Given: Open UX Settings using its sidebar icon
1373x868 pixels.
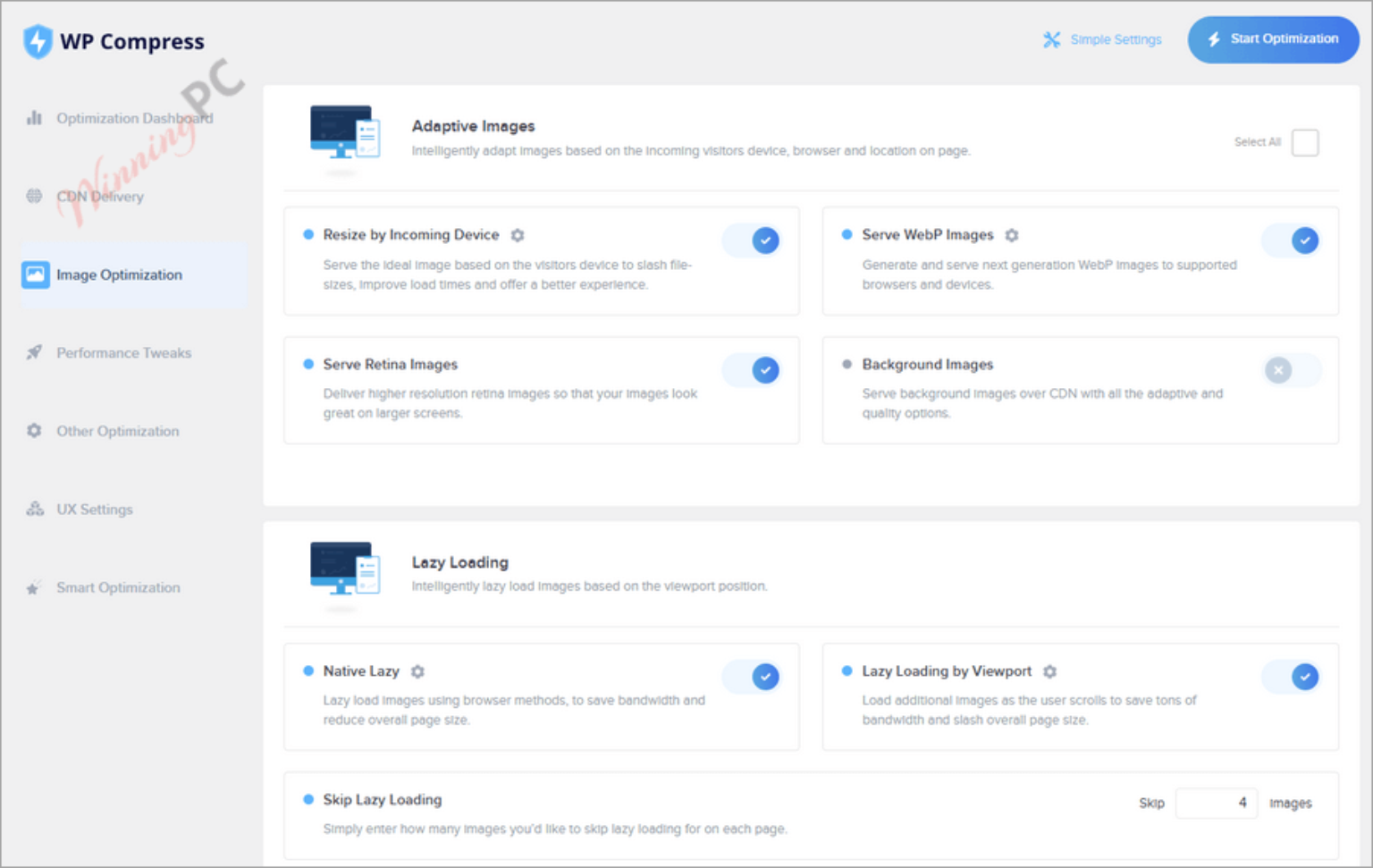Looking at the screenshot, I should point(34,509).
